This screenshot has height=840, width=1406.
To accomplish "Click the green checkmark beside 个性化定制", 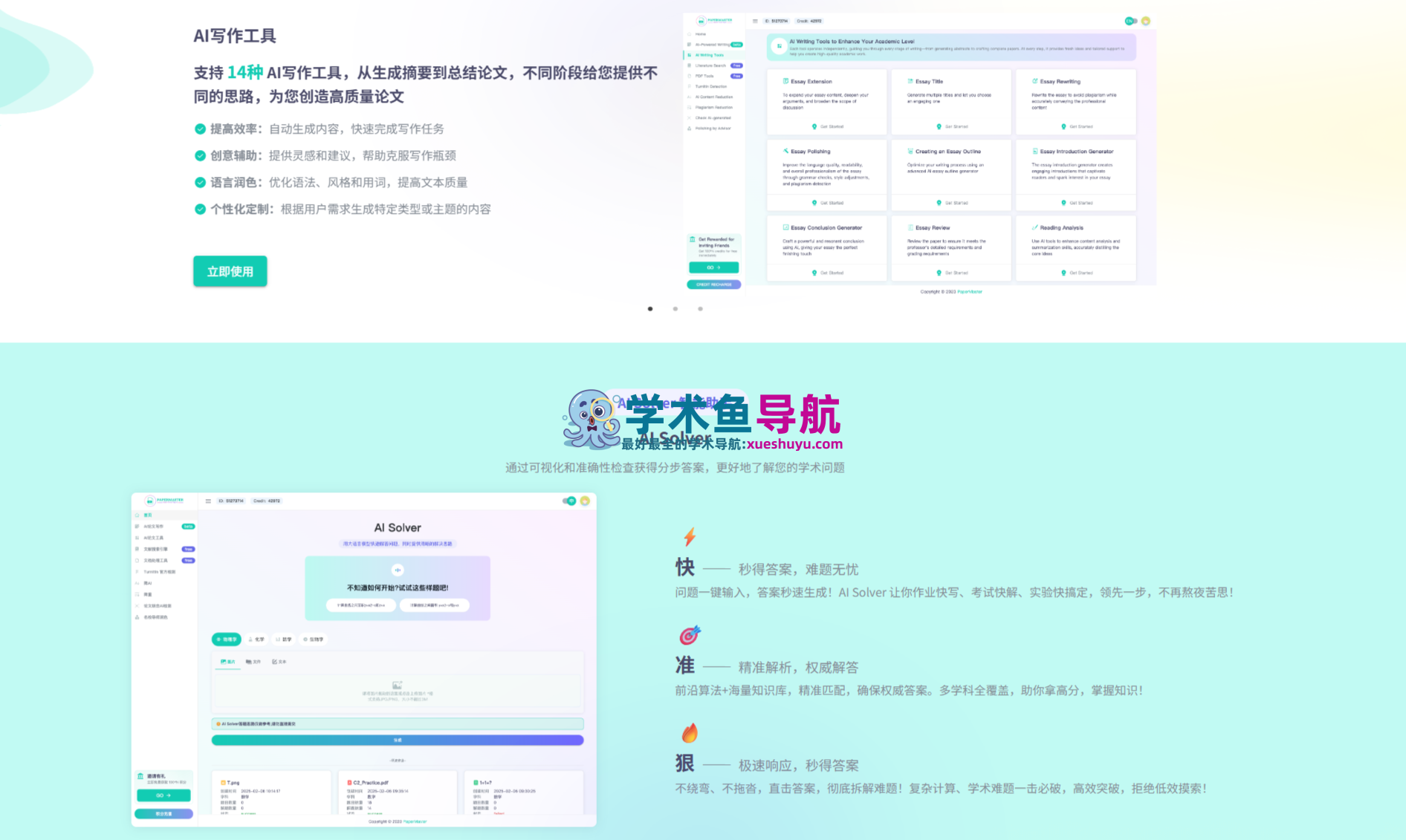I will (200, 209).
